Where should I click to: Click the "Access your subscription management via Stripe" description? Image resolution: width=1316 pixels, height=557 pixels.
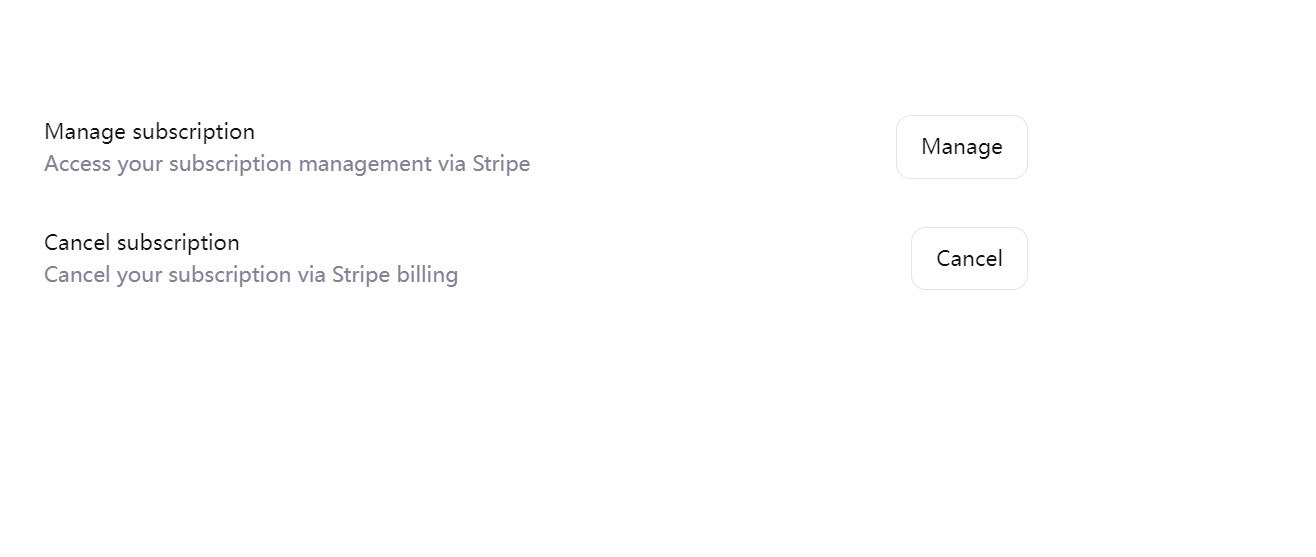pos(287,163)
